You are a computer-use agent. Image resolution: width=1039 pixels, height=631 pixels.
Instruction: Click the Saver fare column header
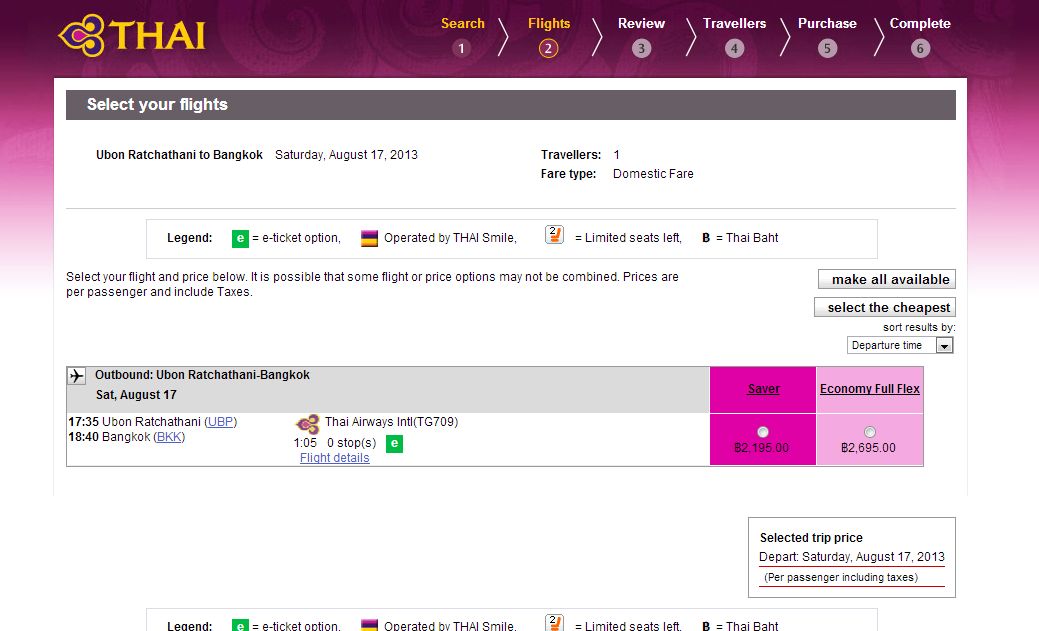(x=763, y=389)
